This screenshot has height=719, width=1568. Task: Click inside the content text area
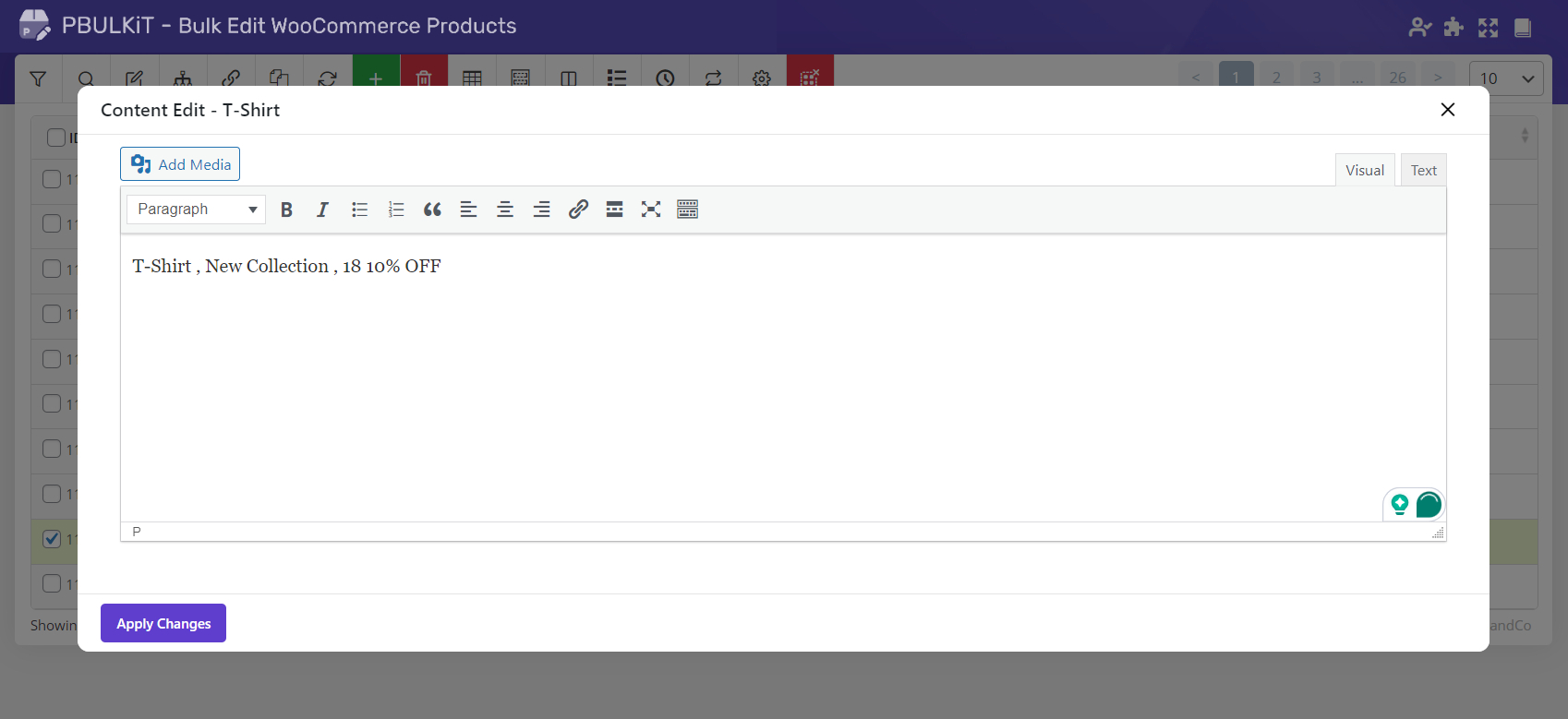click(783, 388)
